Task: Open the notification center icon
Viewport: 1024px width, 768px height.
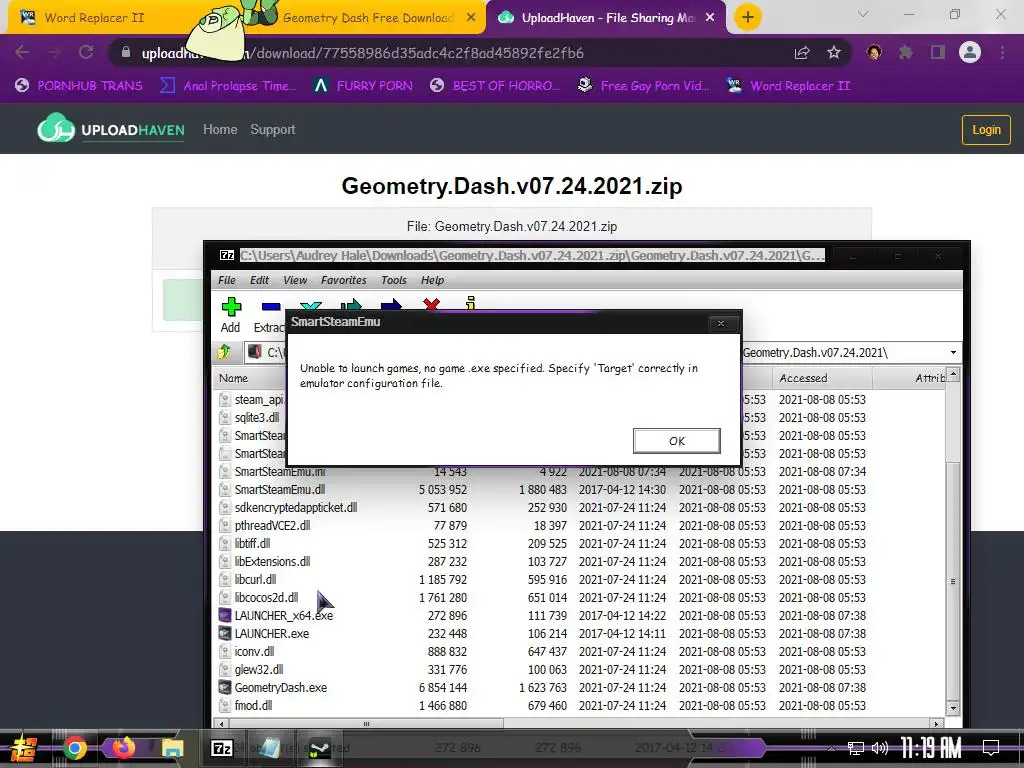Action: [x=991, y=748]
